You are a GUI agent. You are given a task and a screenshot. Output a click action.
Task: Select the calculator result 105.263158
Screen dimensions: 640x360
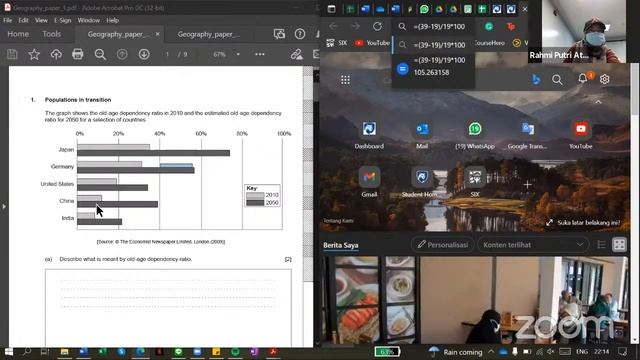pyautogui.click(x=434, y=67)
